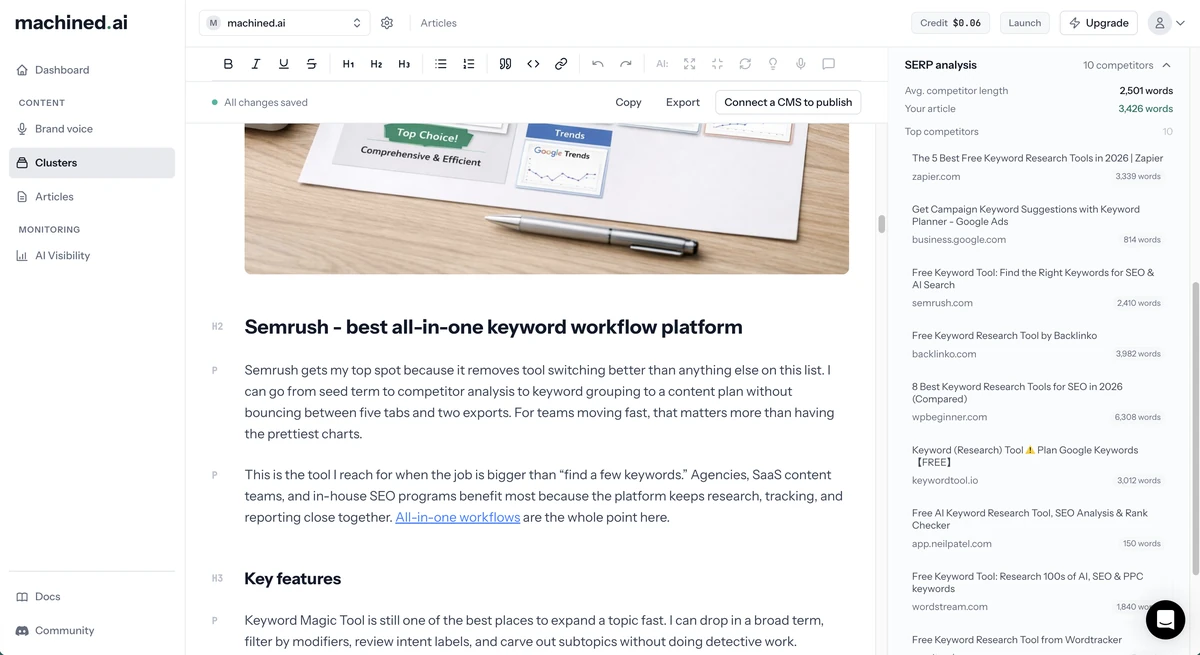Click the Launch button
The height and width of the screenshot is (655, 1200).
(x=1024, y=23)
